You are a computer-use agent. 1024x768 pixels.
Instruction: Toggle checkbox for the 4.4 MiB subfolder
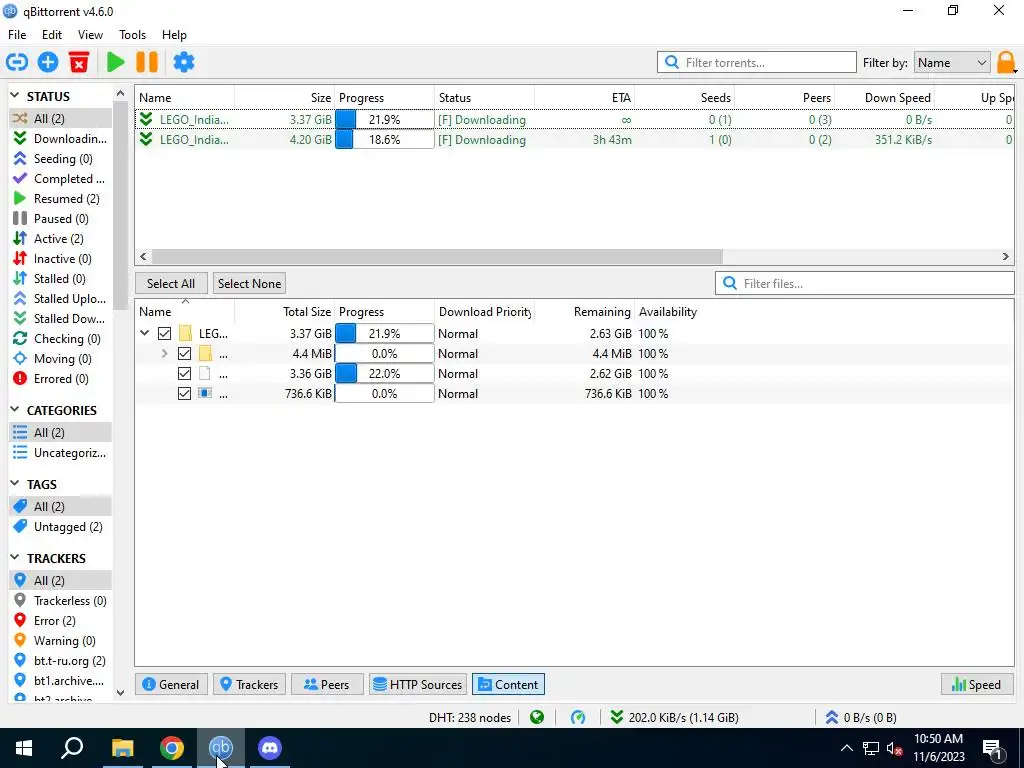(x=184, y=354)
